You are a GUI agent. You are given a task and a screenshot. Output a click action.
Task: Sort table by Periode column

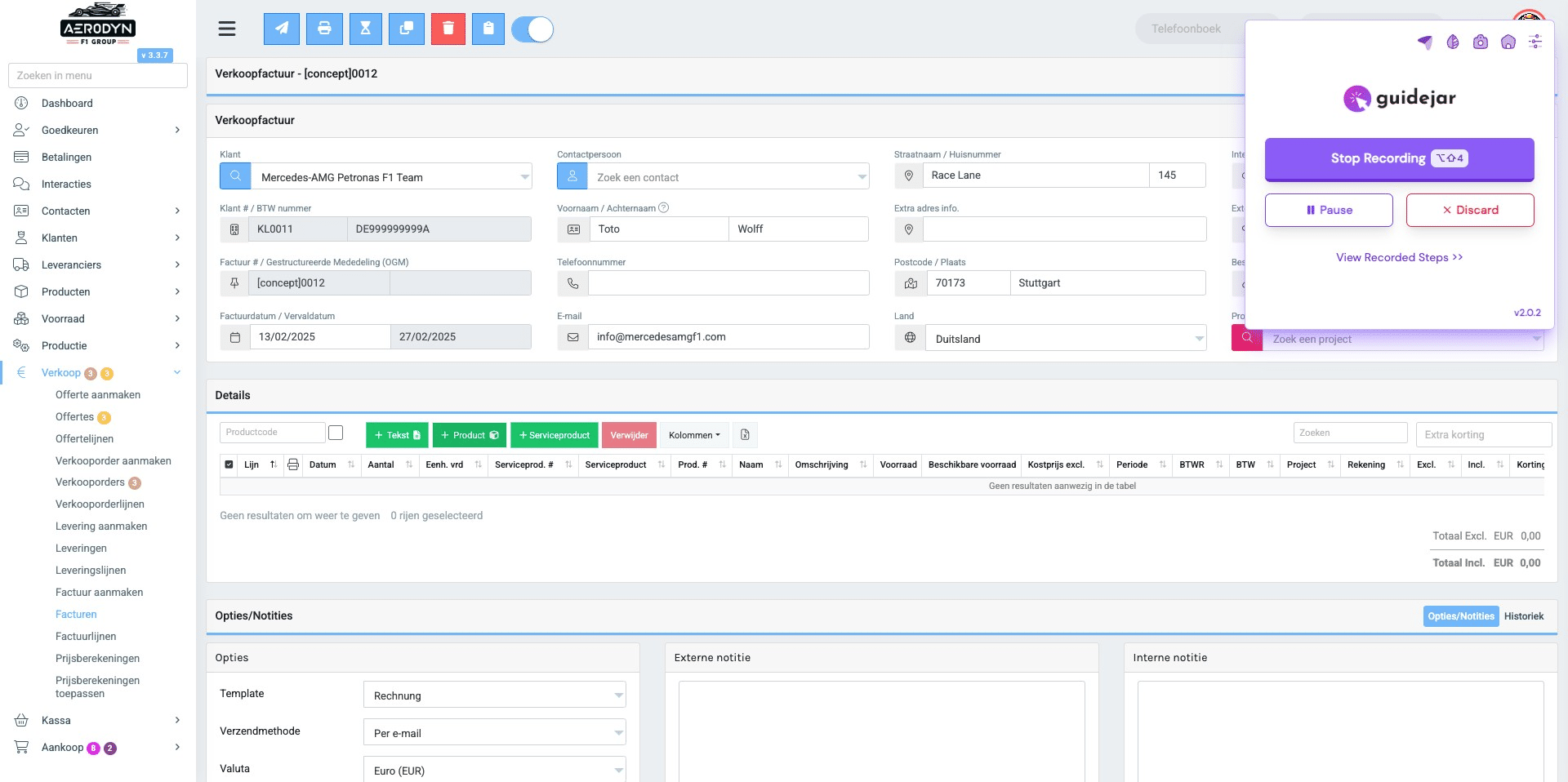coord(1141,464)
